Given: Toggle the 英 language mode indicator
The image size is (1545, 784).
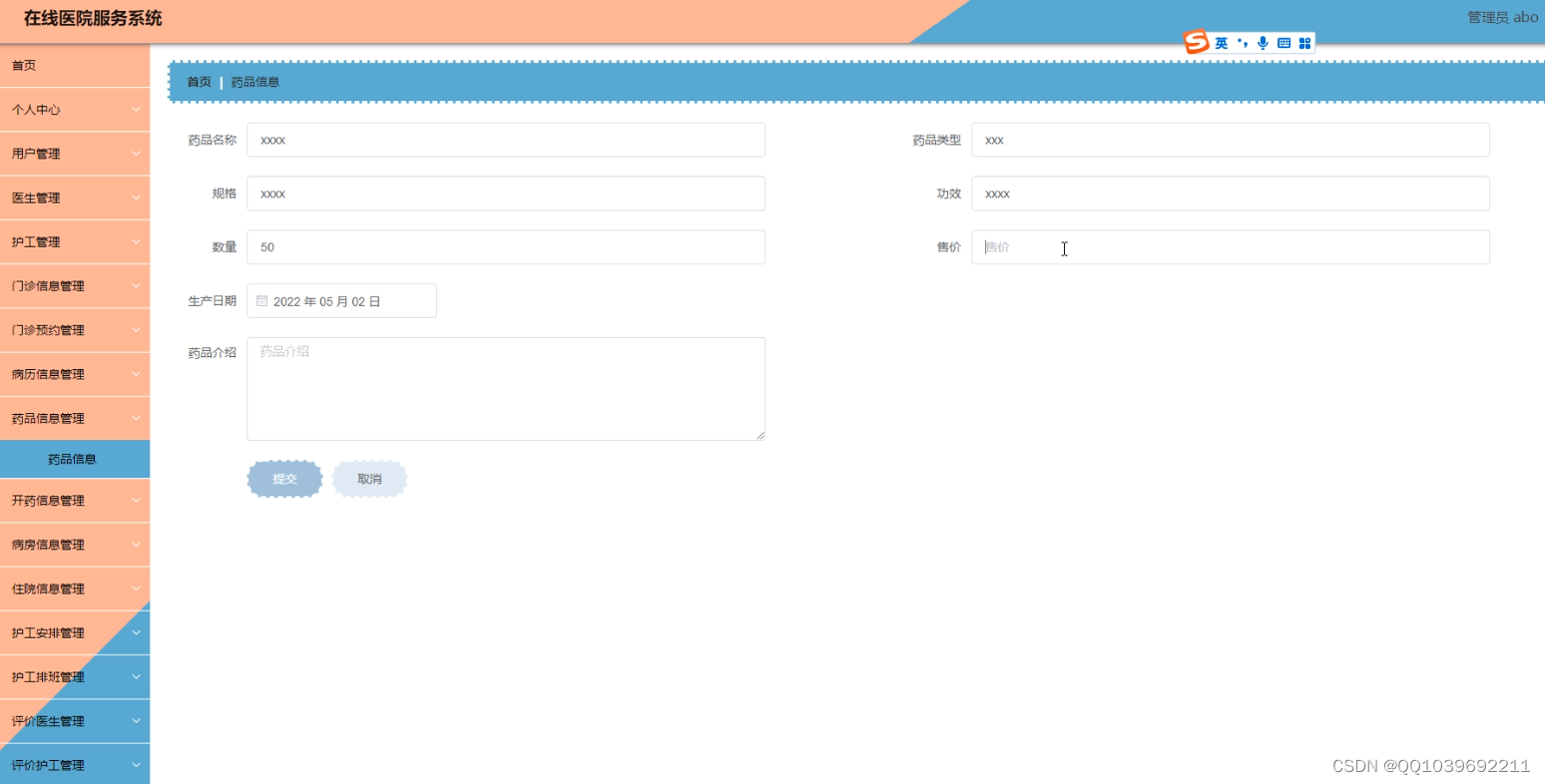Looking at the screenshot, I should pos(1222,43).
